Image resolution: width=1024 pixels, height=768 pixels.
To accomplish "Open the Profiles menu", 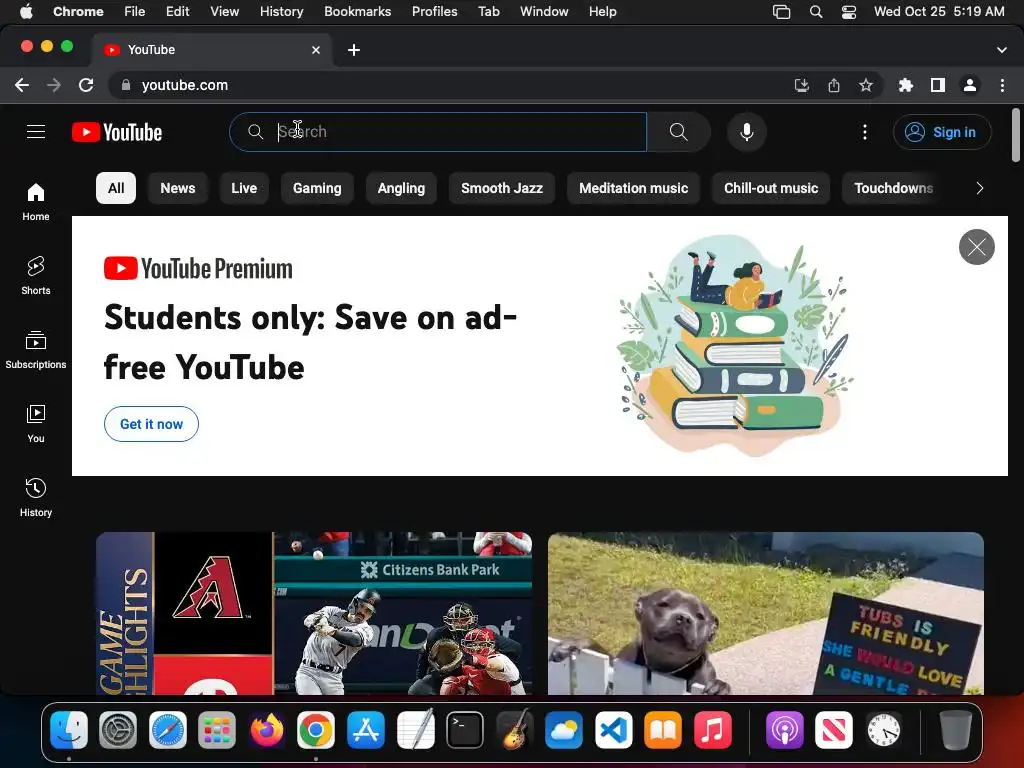I will [434, 12].
